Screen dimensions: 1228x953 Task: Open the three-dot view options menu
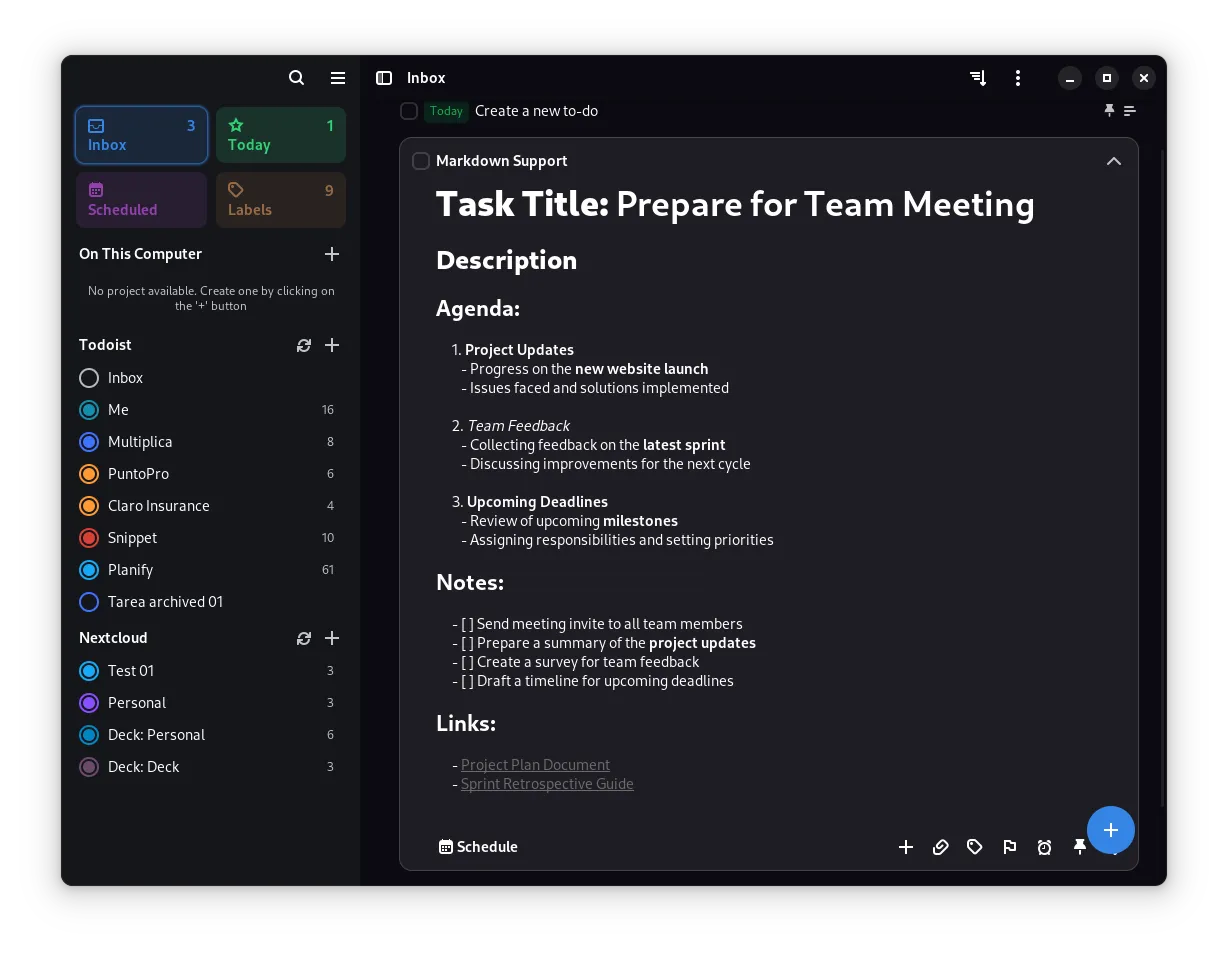[x=1018, y=78]
